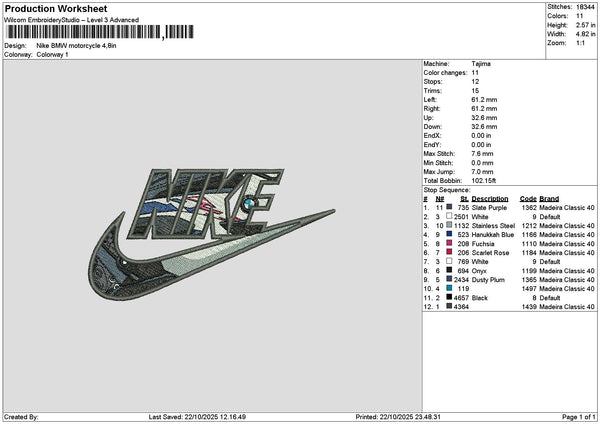Click the Created By label
600x424 pixels.
click(x=21, y=417)
